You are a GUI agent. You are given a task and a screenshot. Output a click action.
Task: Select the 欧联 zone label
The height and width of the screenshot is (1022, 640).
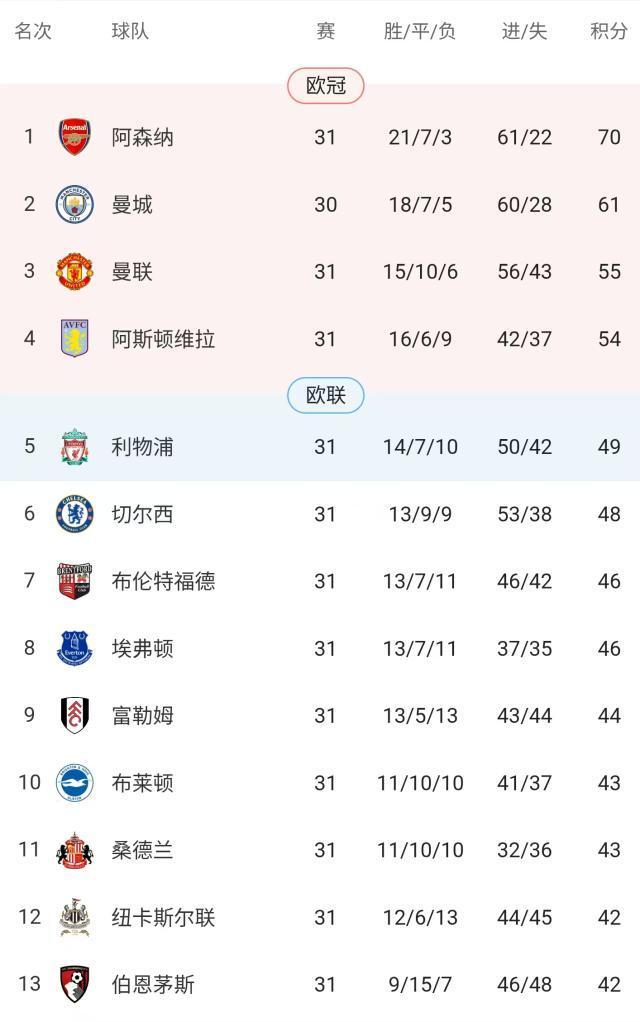[x=326, y=395]
